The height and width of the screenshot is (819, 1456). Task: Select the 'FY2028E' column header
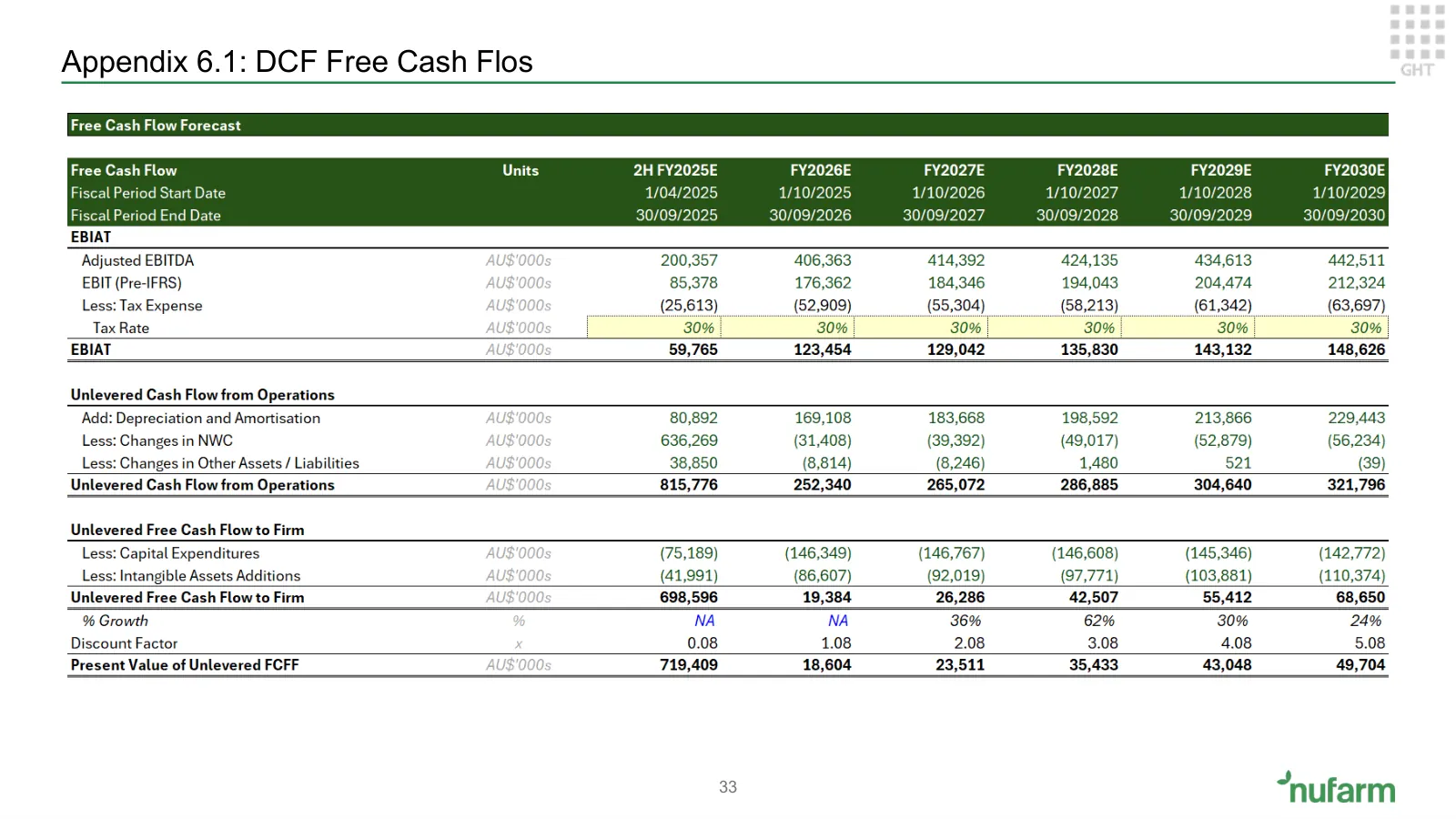1087,170
